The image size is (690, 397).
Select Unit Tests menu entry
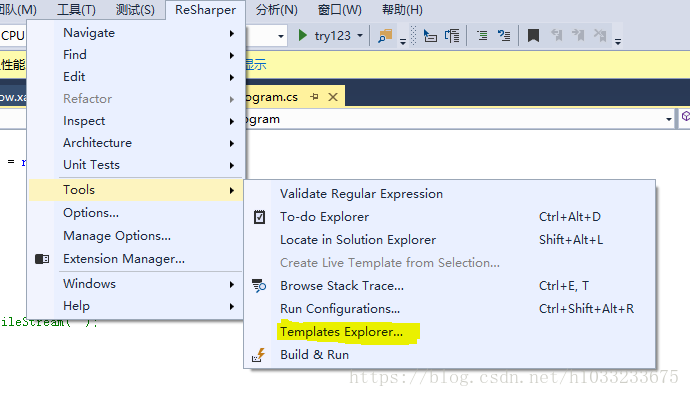(x=136, y=165)
